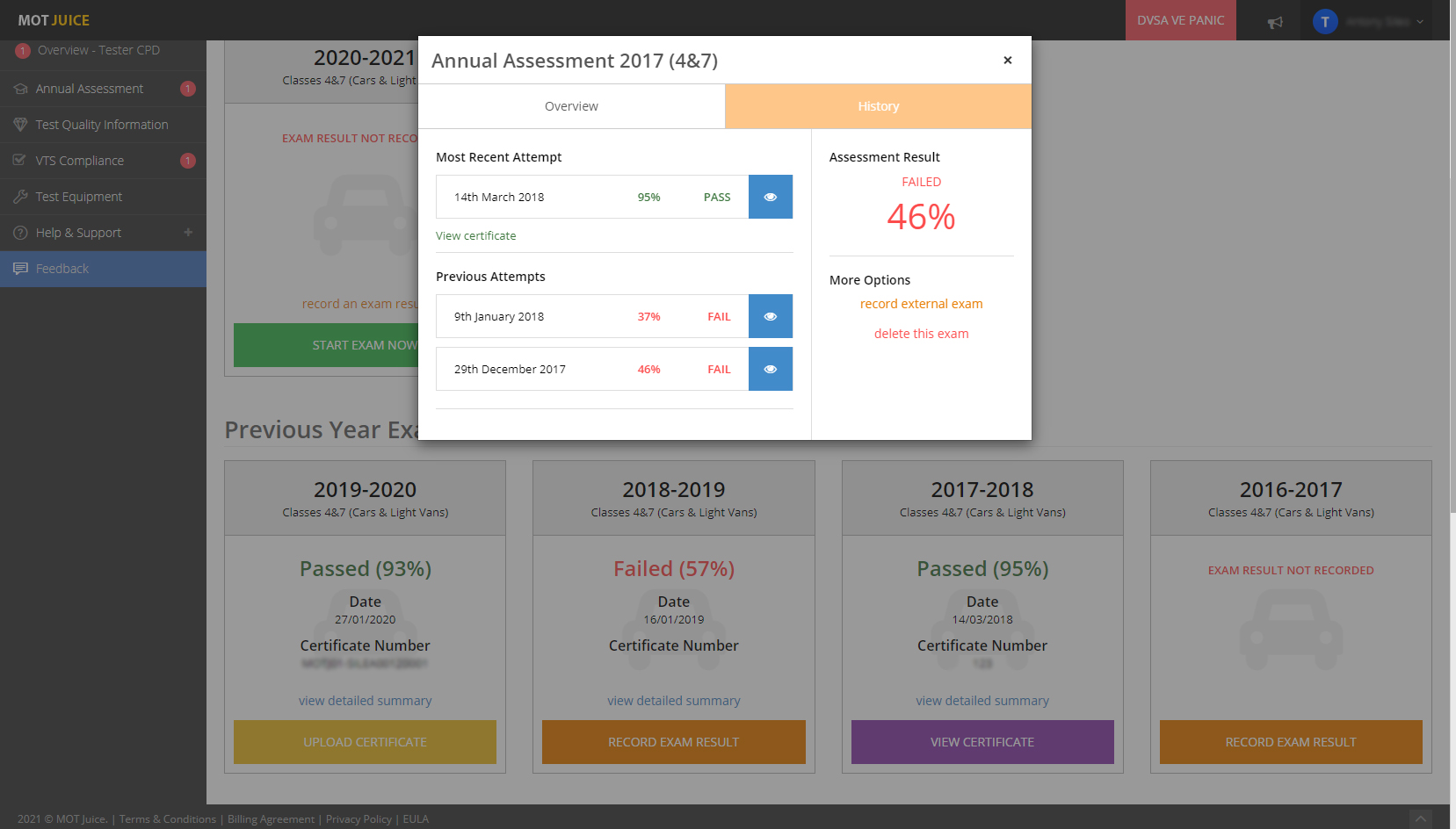Open Privacy Policy footer link
The height and width of the screenshot is (829, 1456).
pyautogui.click(x=359, y=819)
